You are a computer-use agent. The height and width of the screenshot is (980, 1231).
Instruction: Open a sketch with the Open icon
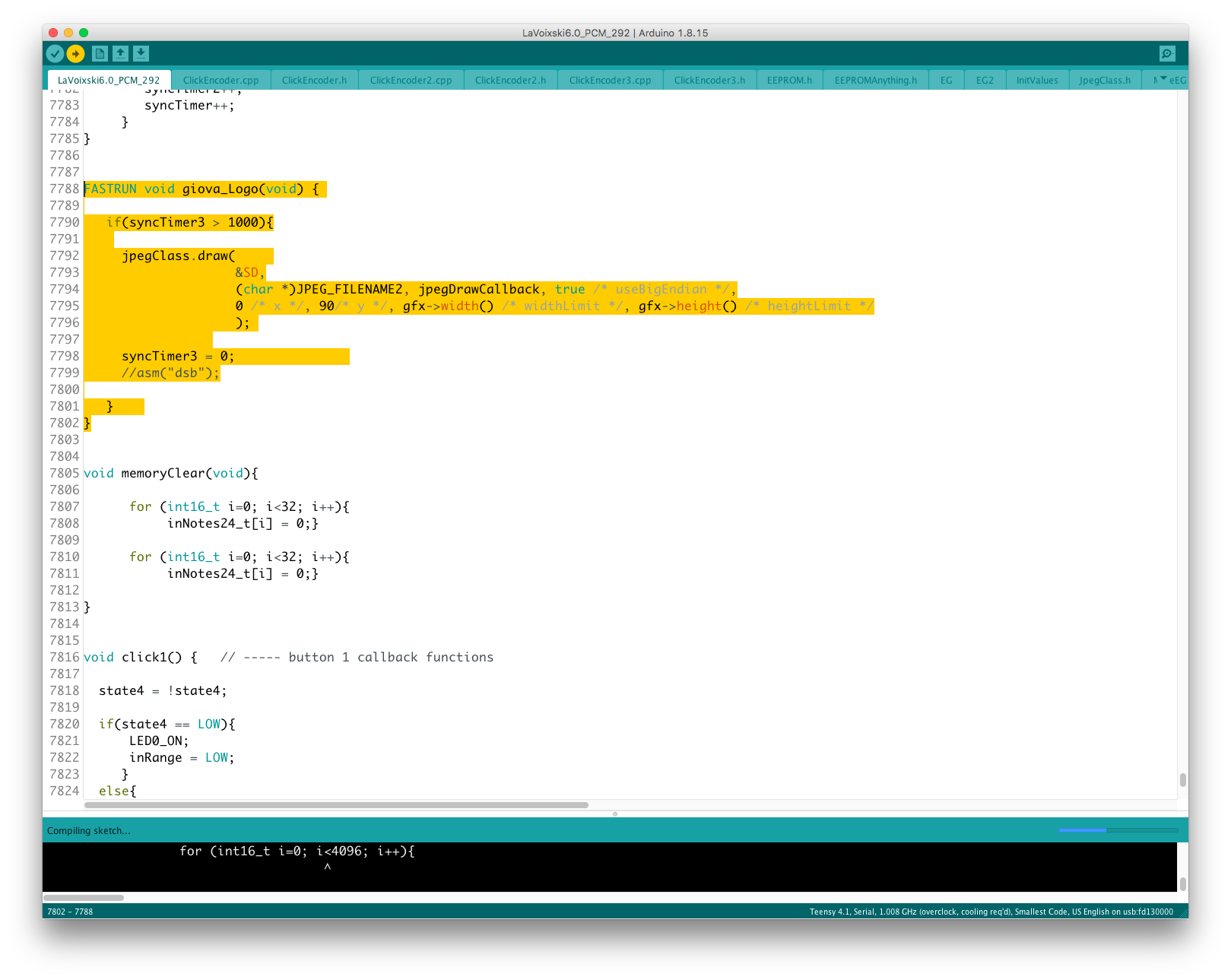click(x=120, y=54)
